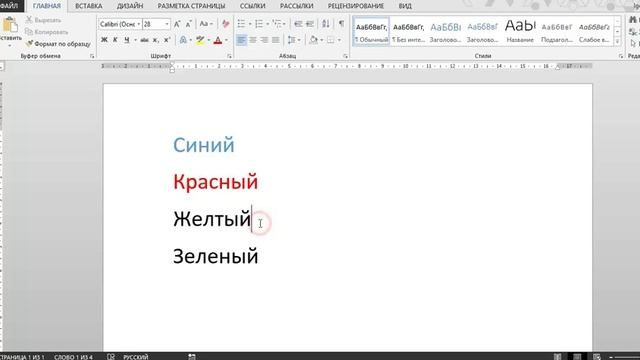Open highlight color dropdown arrow
The width and height of the screenshot is (640, 360).
pos(209,40)
